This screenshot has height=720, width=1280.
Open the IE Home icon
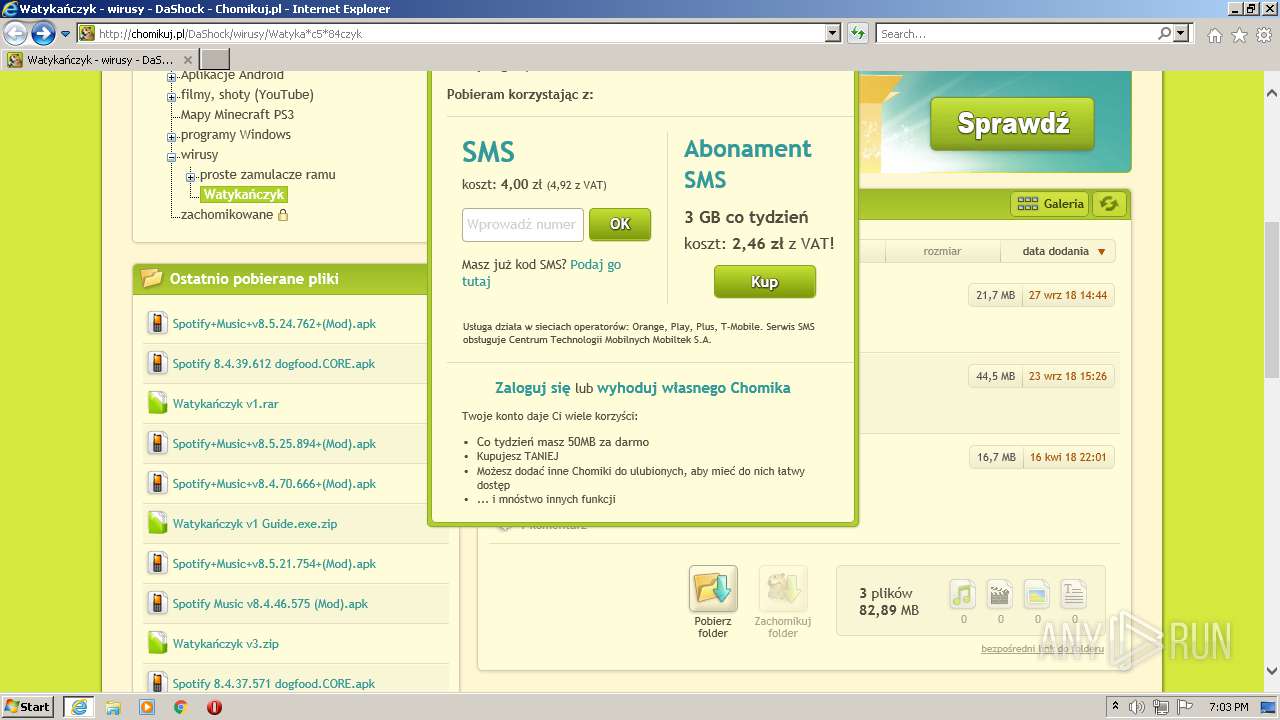pyautogui.click(x=1214, y=35)
